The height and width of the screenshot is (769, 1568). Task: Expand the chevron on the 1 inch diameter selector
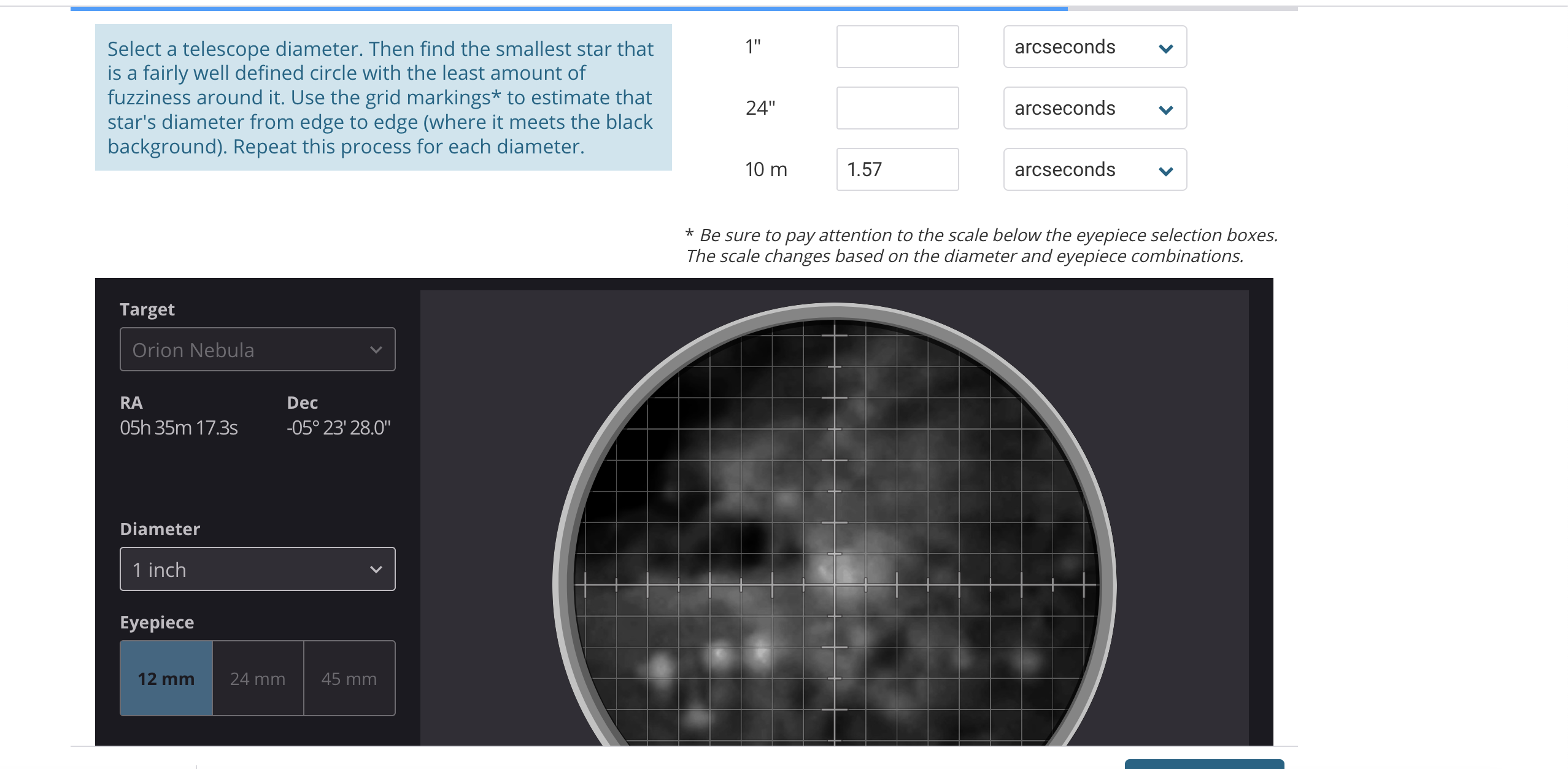377,569
